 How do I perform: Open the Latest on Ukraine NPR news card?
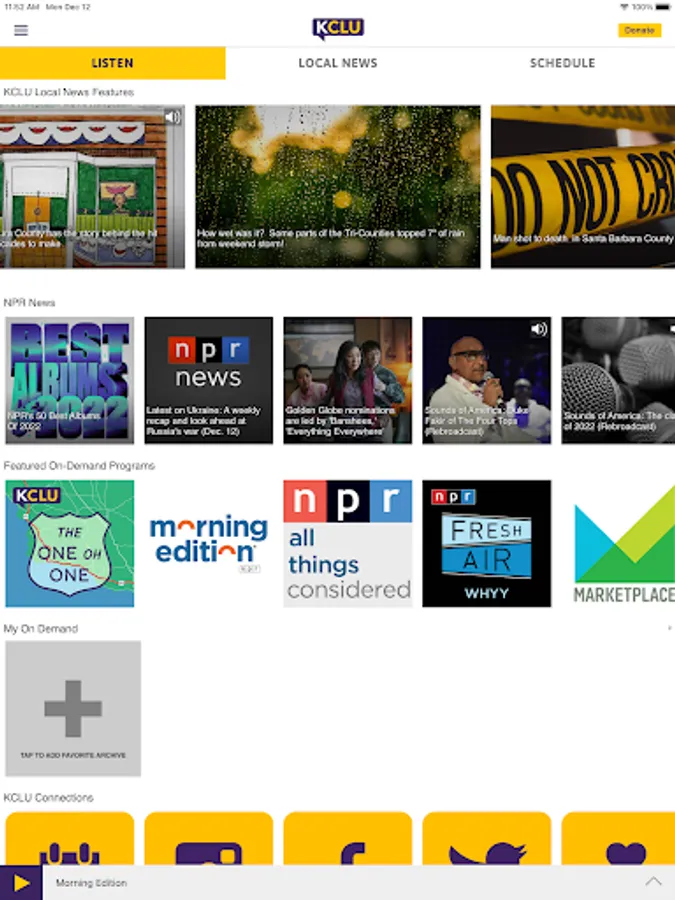click(x=208, y=381)
